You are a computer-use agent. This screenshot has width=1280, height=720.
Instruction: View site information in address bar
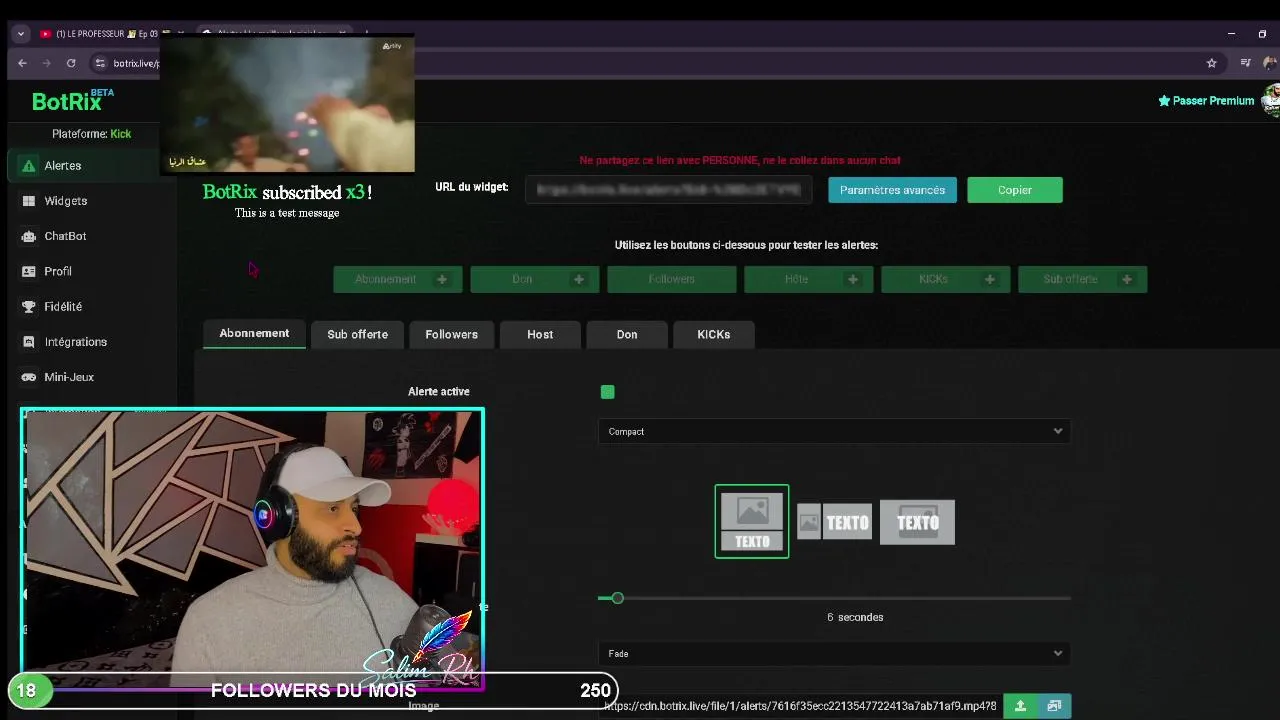tap(99, 63)
